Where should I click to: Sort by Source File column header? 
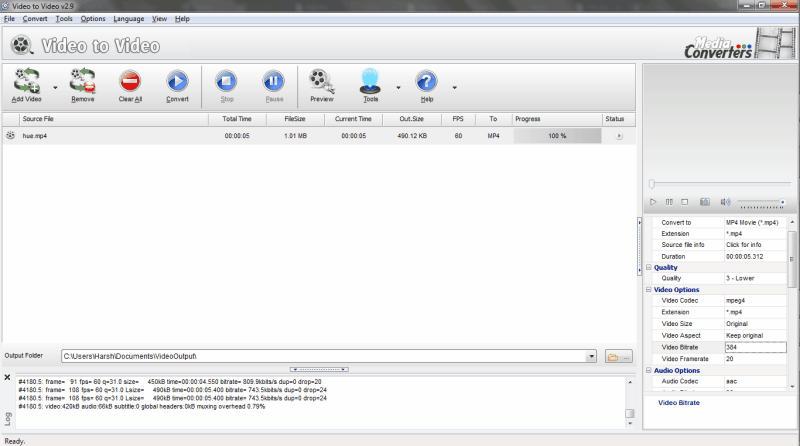[113, 119]
